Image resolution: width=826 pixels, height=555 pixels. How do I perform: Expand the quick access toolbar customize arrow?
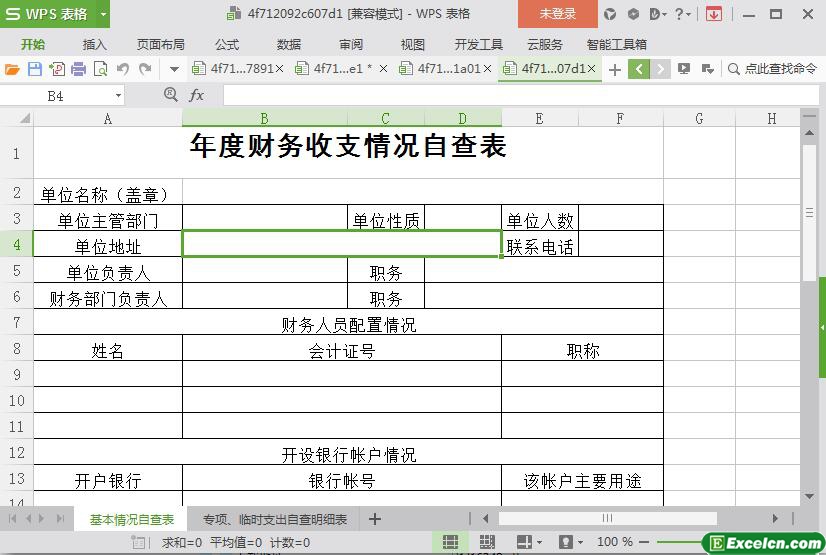click(x=174, y=69)
